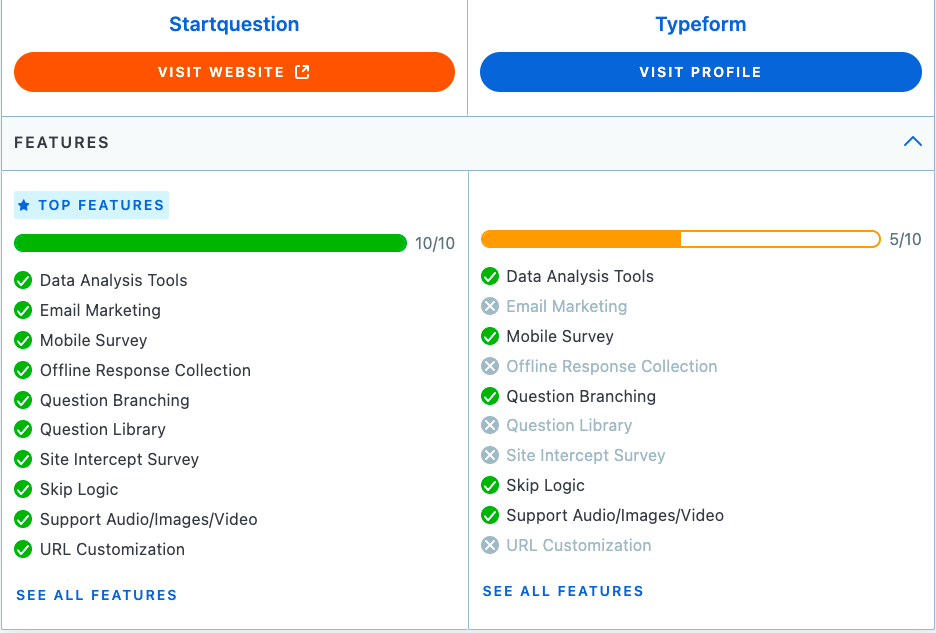
Task: Click the star icon in Top Features badge
Action: (24, 205)
